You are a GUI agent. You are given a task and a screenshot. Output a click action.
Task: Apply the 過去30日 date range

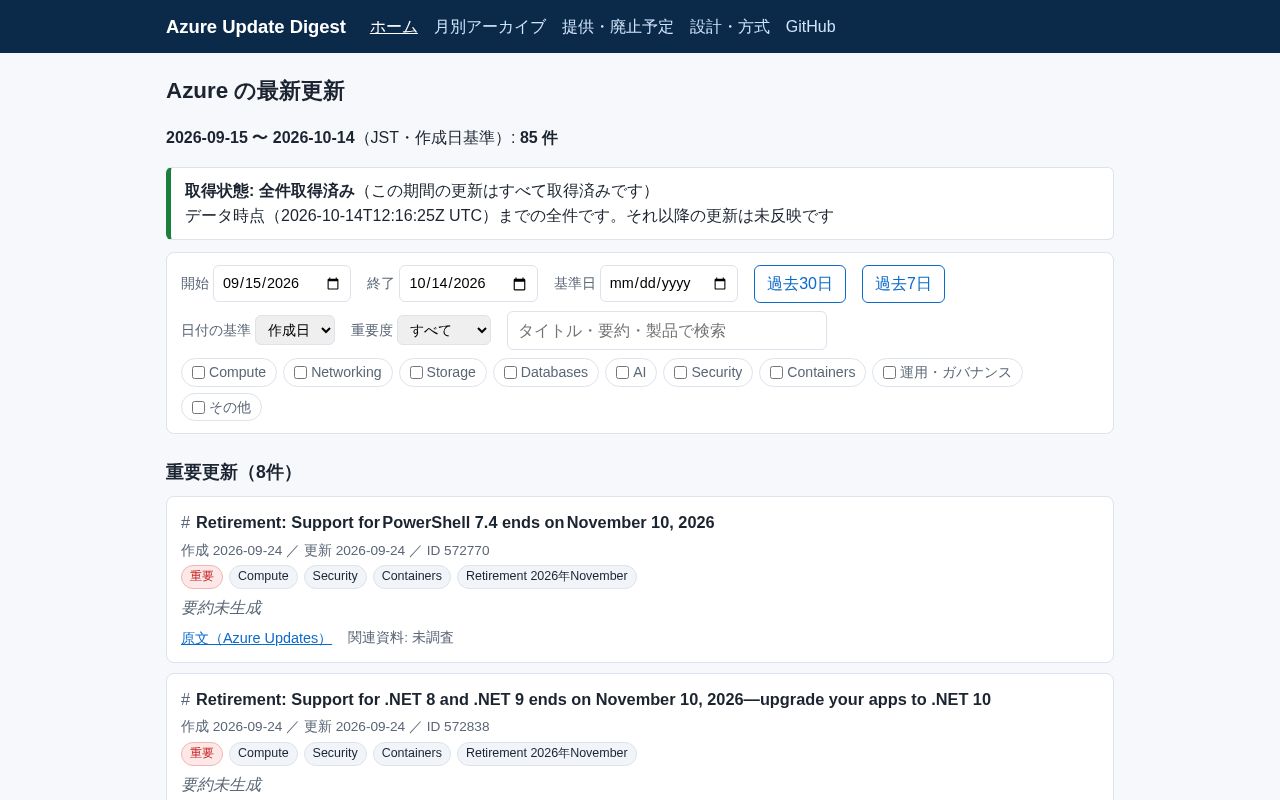pos(800,284)
